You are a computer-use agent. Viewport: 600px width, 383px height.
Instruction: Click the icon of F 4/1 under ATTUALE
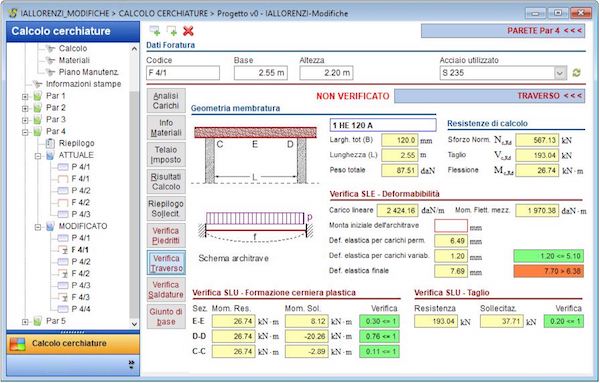(63, 179)
